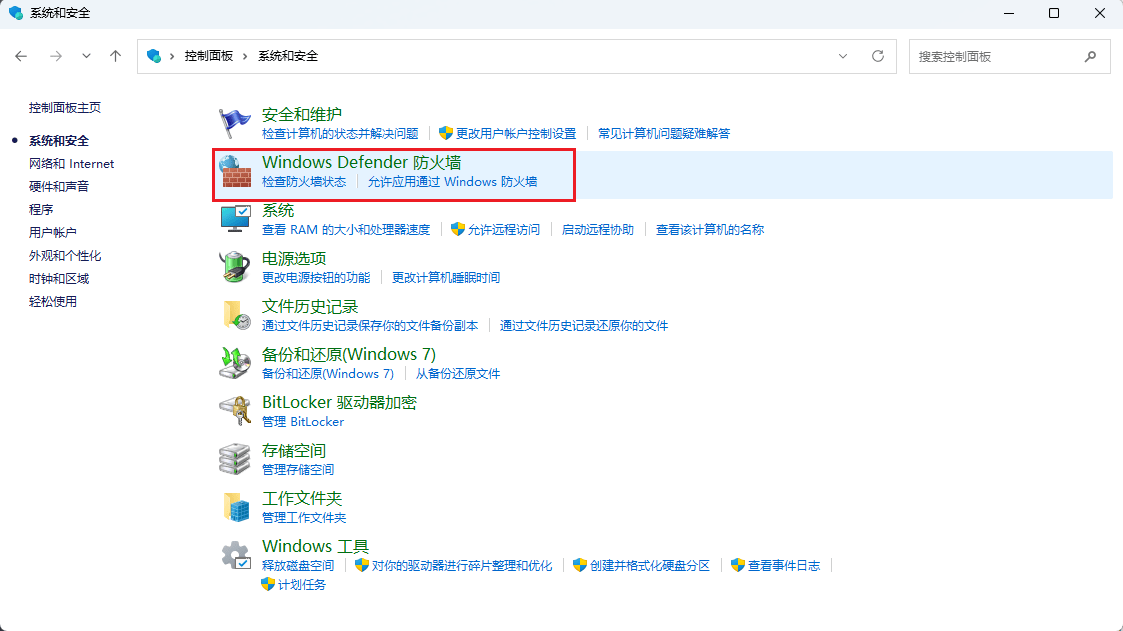Image resolution: width=1123 pixels, height=631 pixels.
Task: Open the 备份和还原 drive icon
Action: click(235, 363)
